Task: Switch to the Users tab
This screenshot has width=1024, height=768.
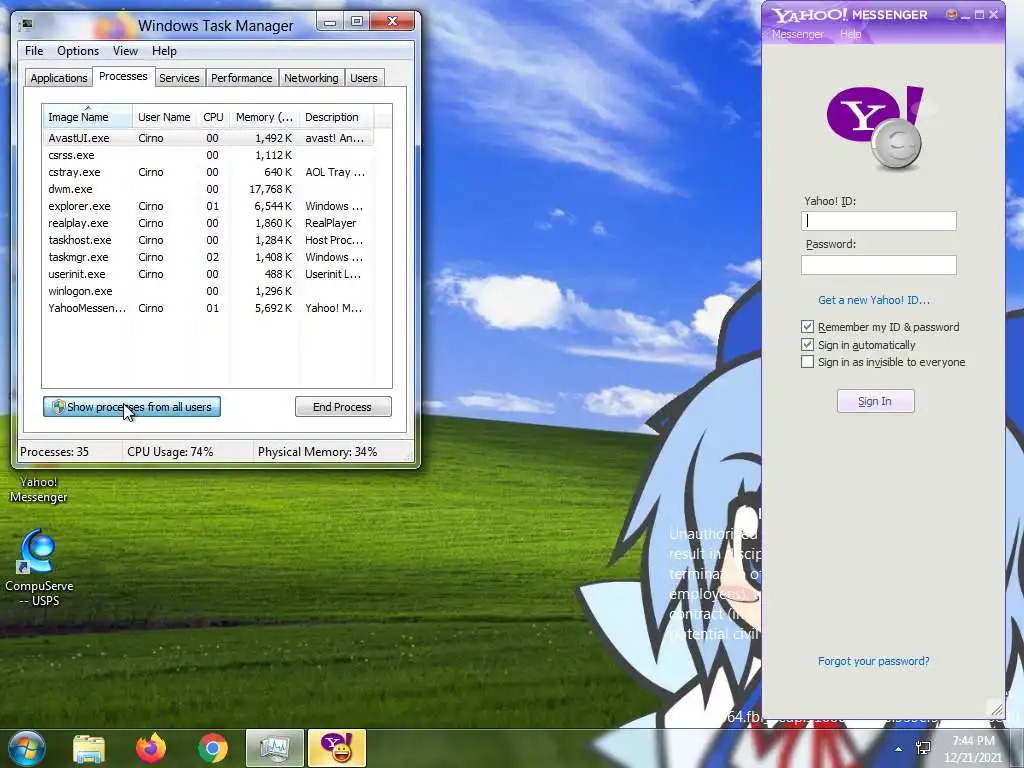Action: pos(364,78)
